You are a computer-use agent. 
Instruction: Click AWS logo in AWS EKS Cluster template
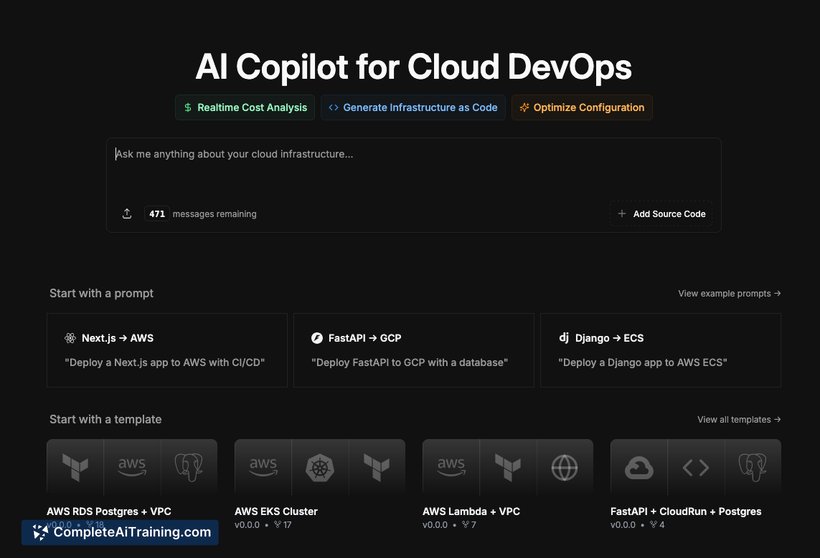263,467
